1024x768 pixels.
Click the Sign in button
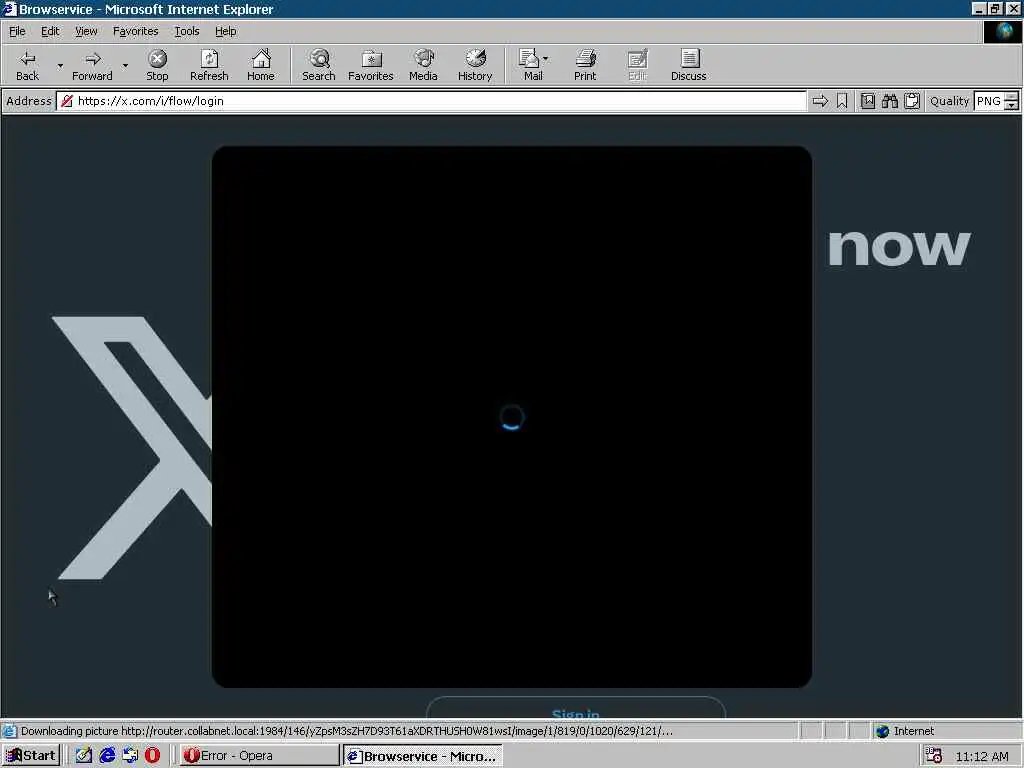(x=575, y=709)
